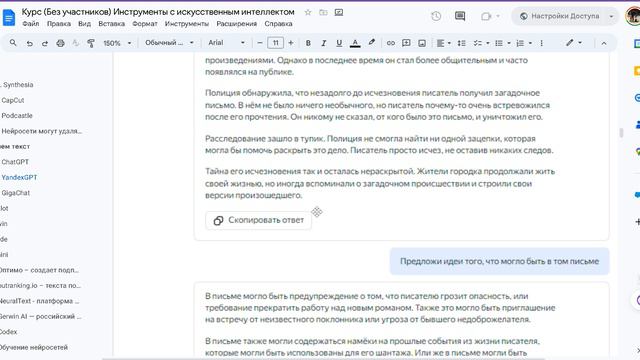The height and width of the screenshot is (360, 640).
Task: Open text color picker
Action: tap(355, 43)
